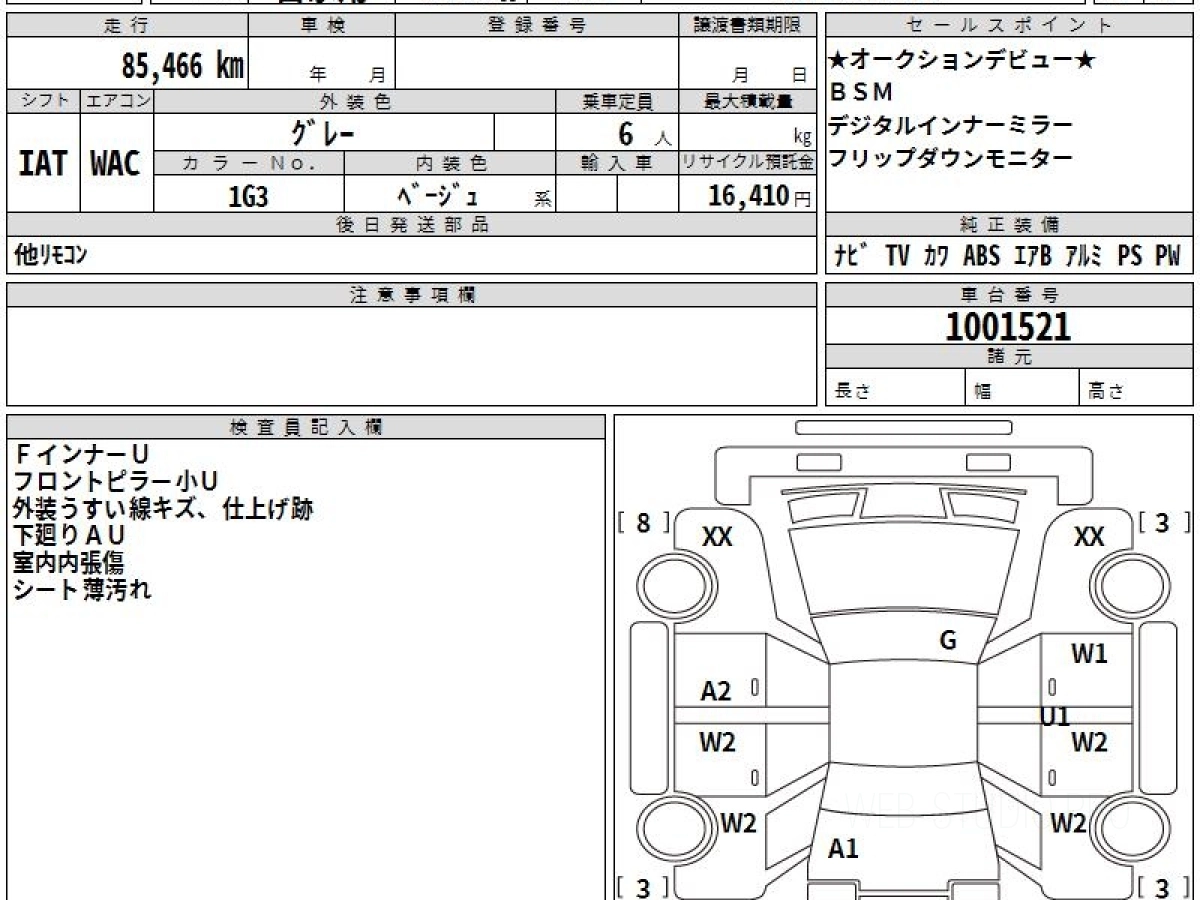The height and width of the screenshot is (900, 1200).
Task: Click 他リモコン in later-shipped parts
Action: tap(50, 255)
